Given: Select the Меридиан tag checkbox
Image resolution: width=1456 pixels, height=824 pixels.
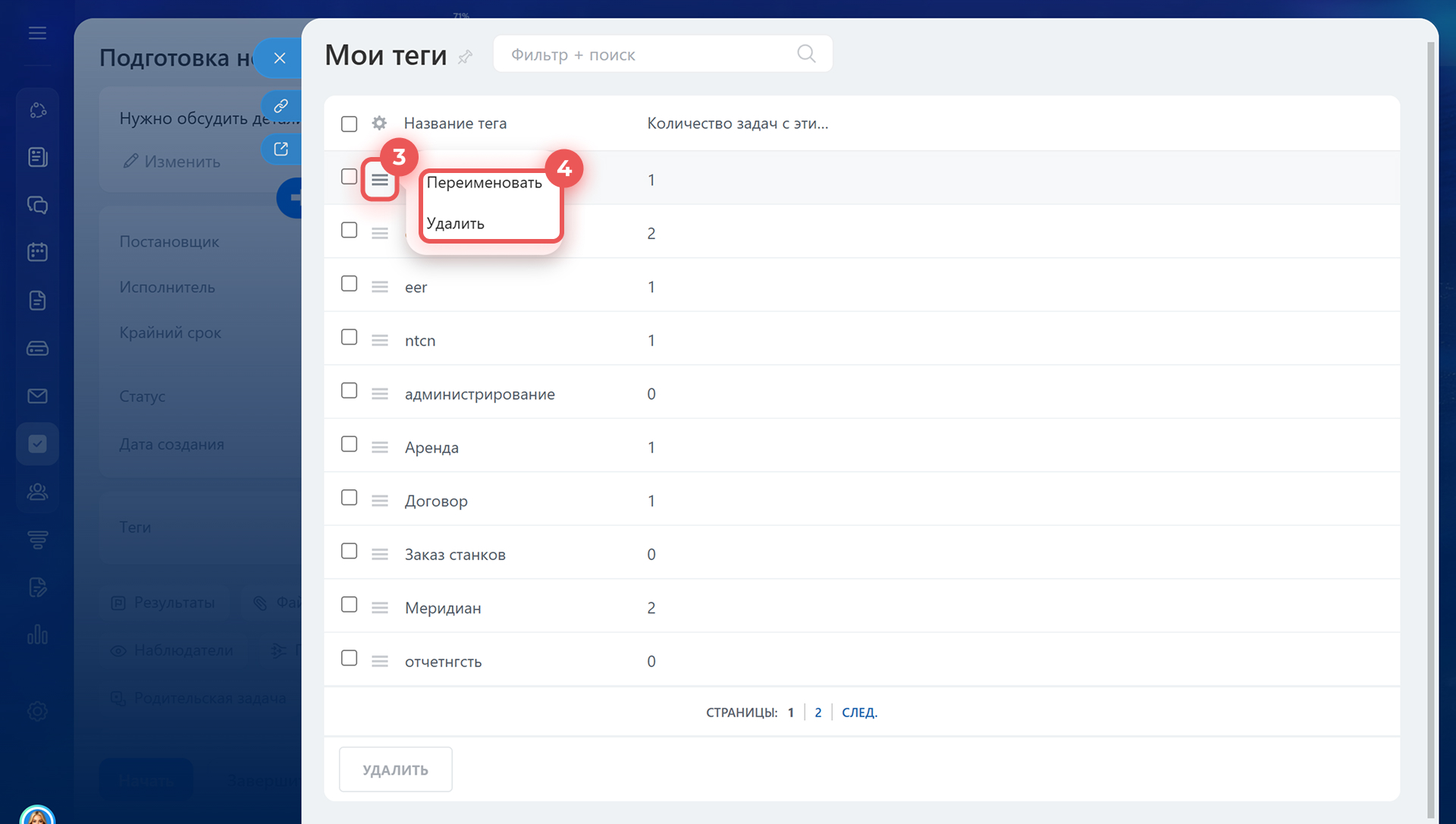Looking at the screenshot, I should point(349,605).
